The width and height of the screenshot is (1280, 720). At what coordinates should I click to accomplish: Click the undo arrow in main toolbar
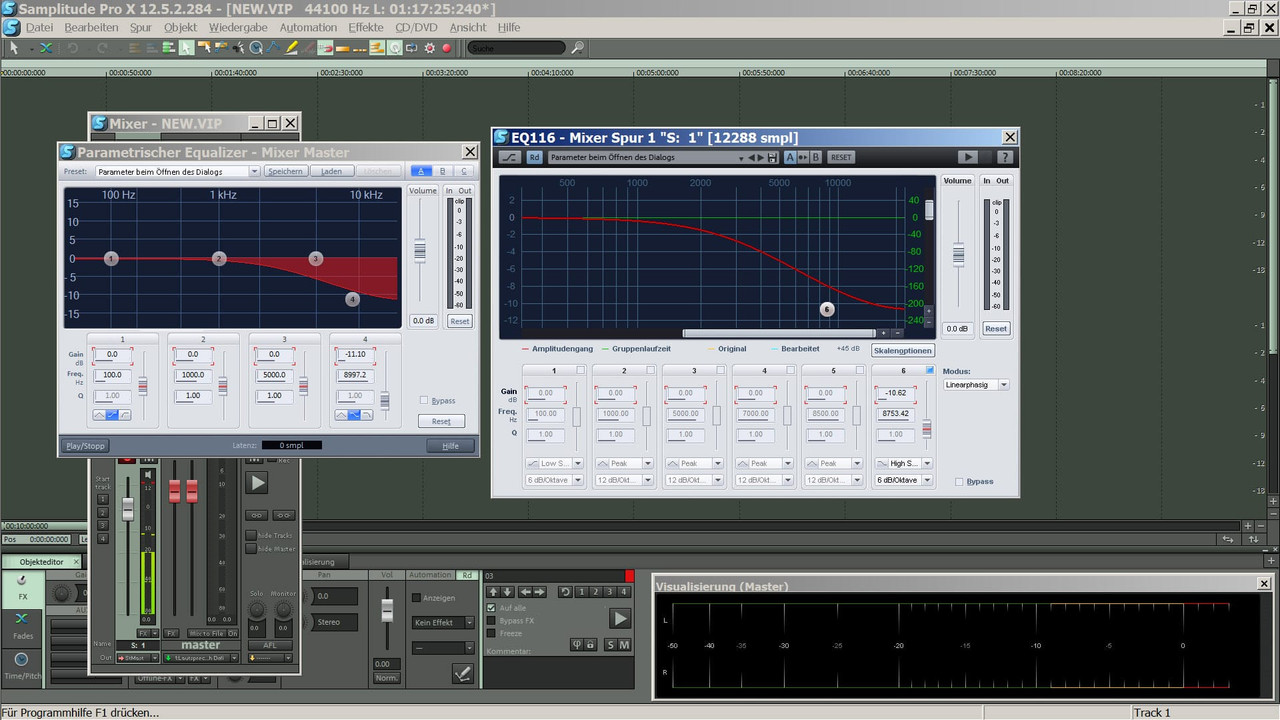tap(73, 47)
